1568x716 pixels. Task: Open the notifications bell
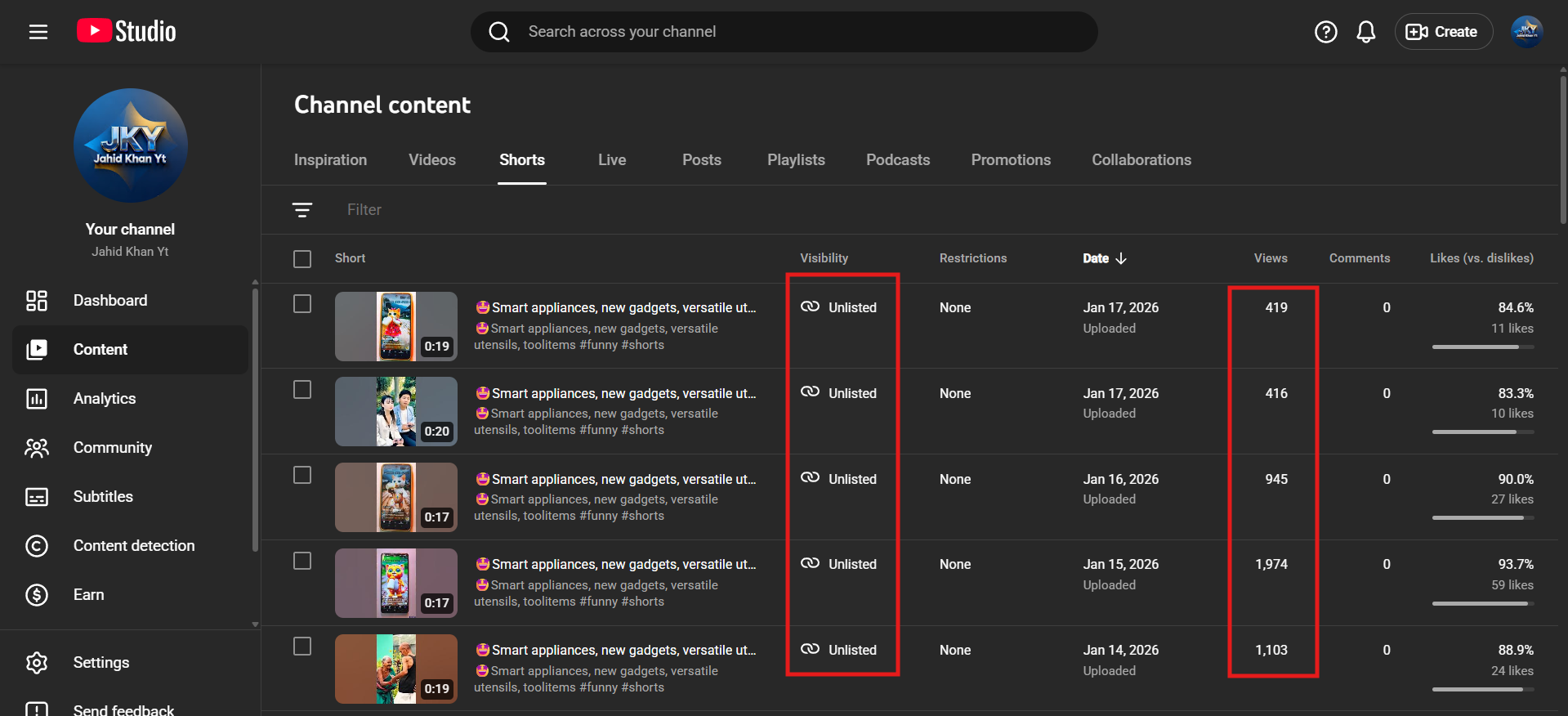coord(1365,32)
